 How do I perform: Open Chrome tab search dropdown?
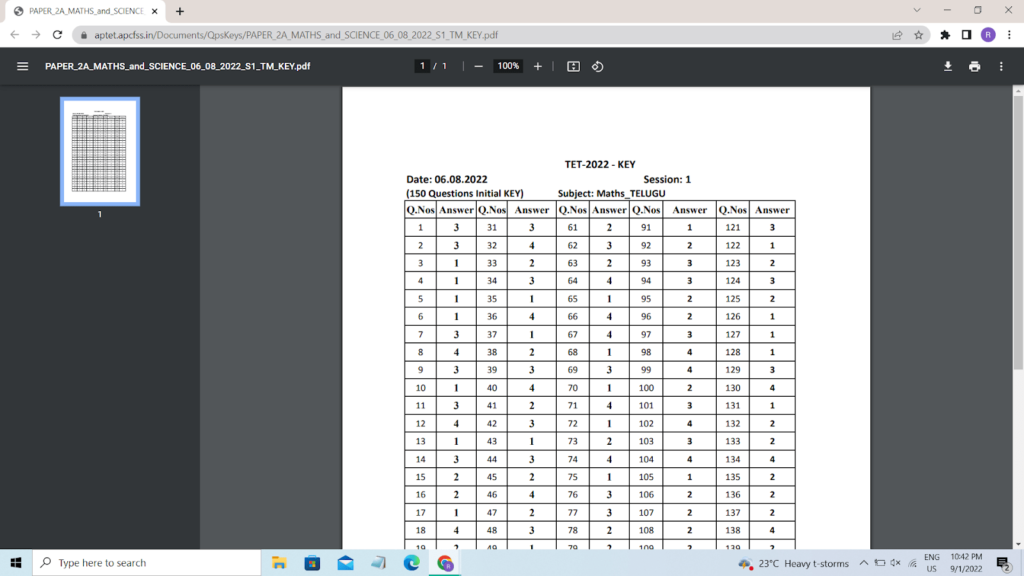917,11
